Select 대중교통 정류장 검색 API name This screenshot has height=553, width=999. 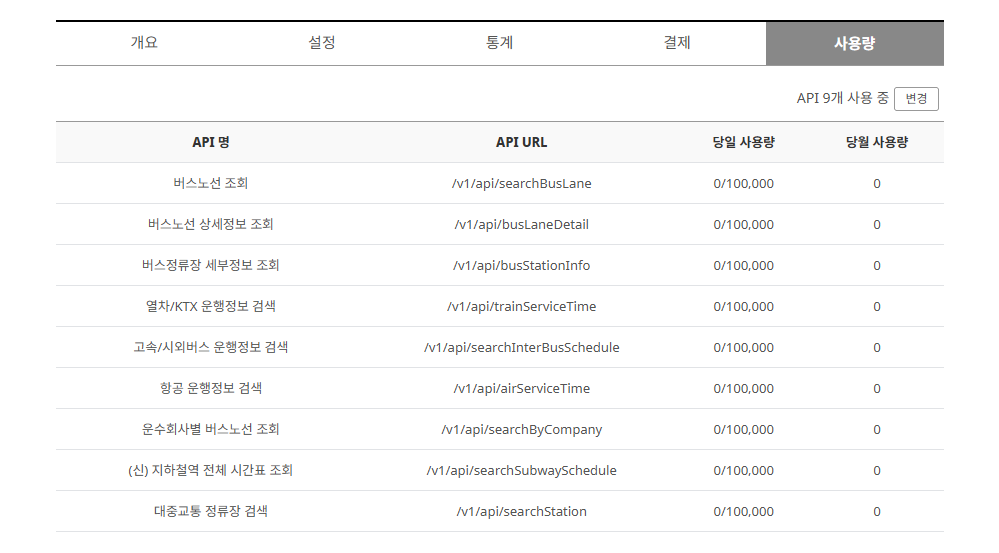[x=211, y=511]
